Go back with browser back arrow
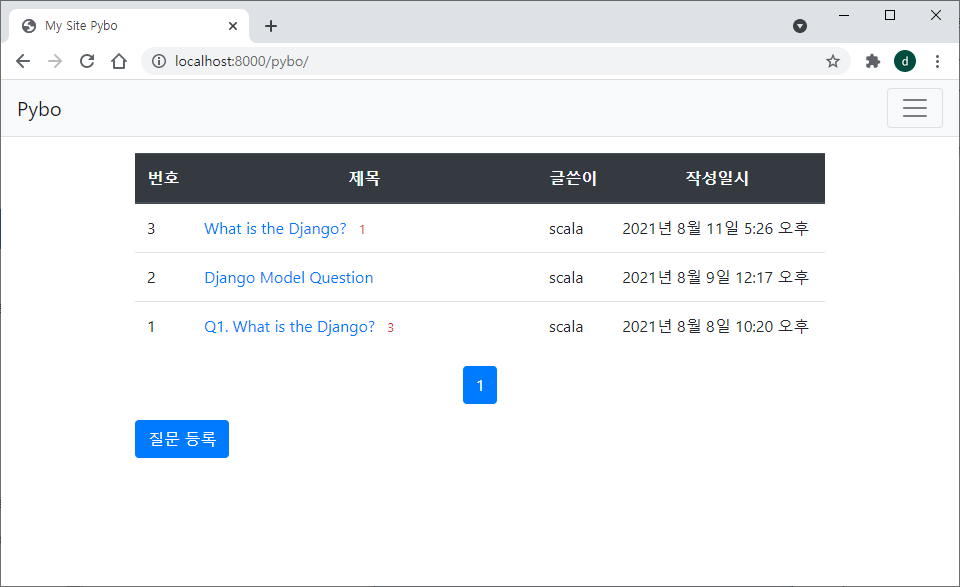The width and height of the screenshot is (960, 587). [23, 61]
